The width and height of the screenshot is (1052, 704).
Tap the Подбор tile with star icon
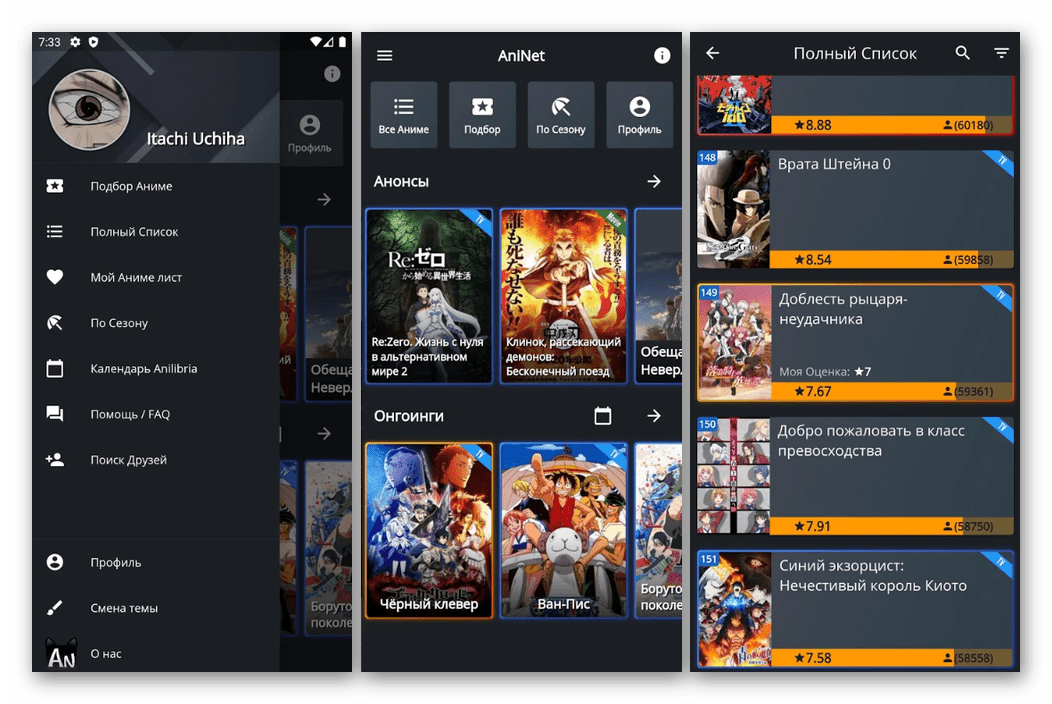482,115
